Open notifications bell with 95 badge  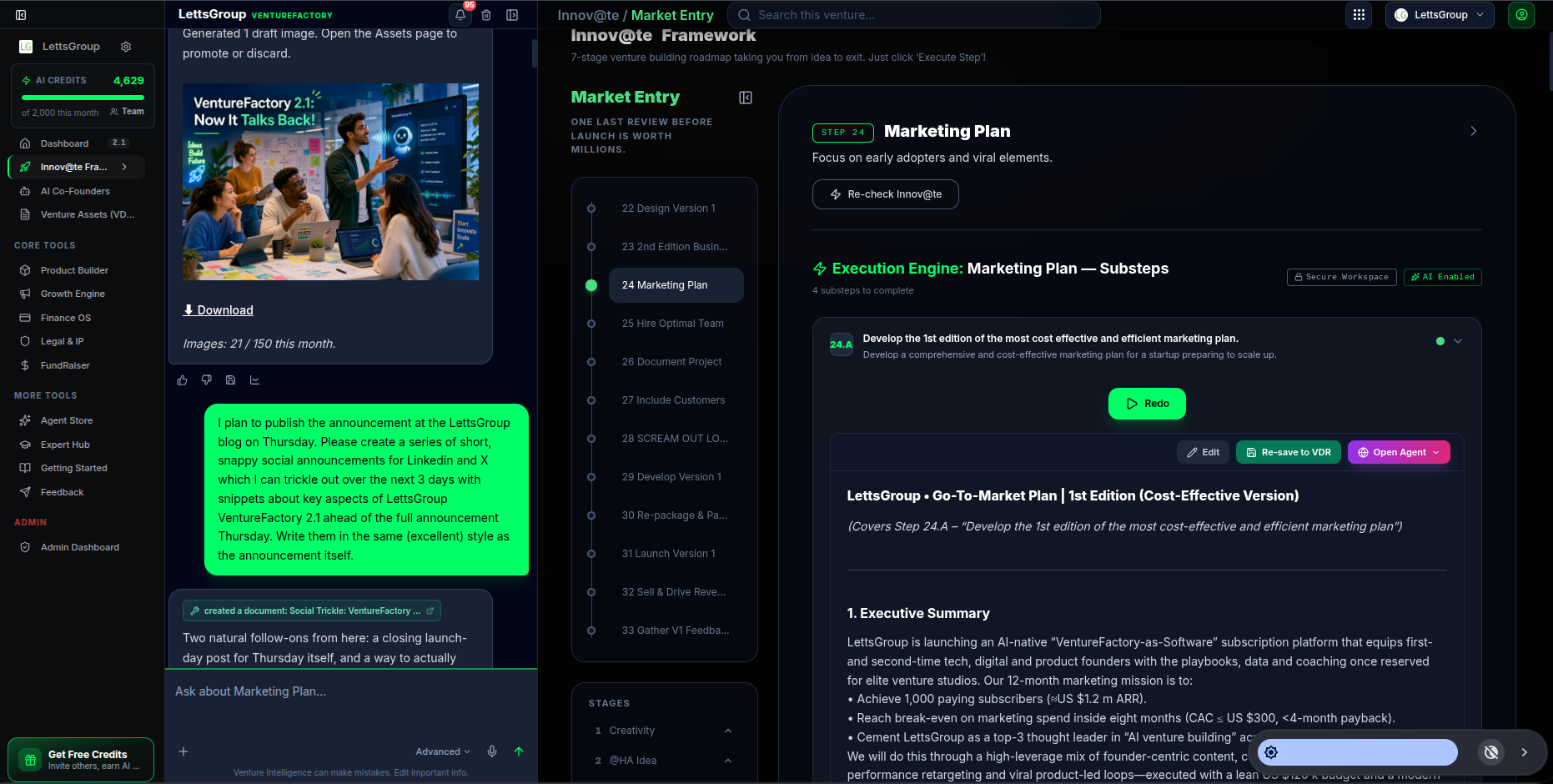click(x=460, y=15)
